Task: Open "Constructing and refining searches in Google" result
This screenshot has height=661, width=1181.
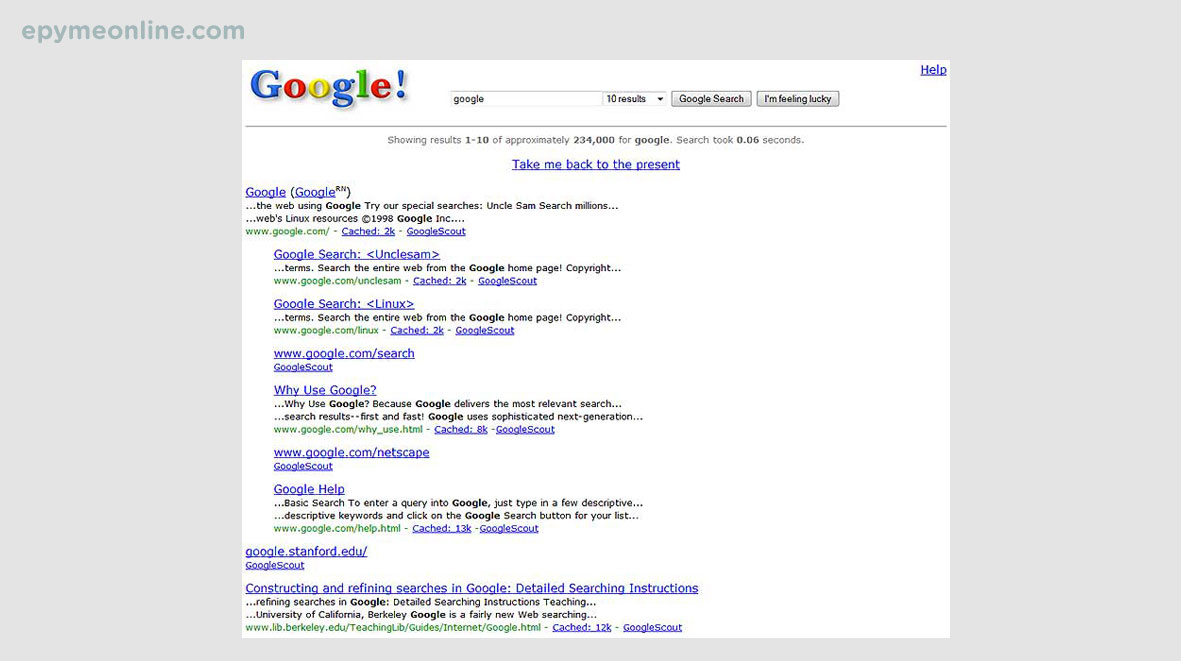Action: point(472,588)
